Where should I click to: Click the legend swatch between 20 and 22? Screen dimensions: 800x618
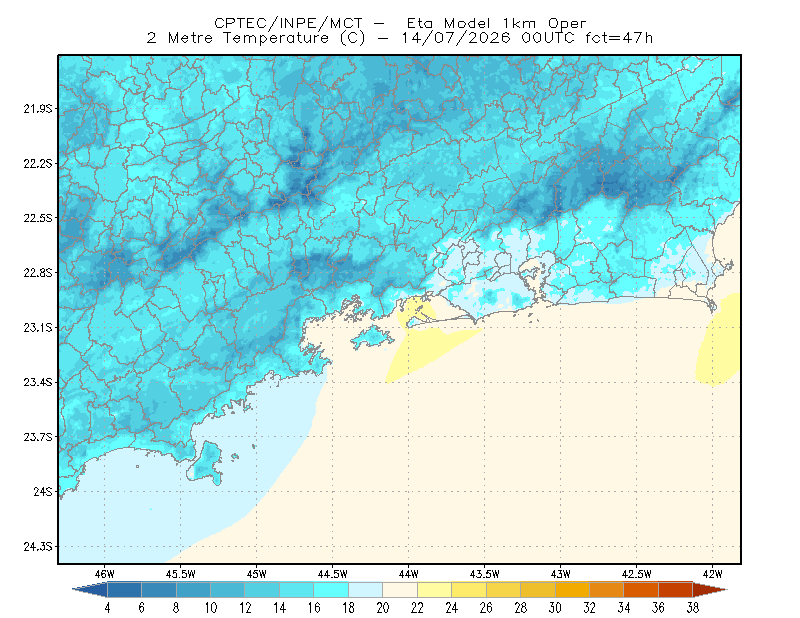tap(400, 590)
